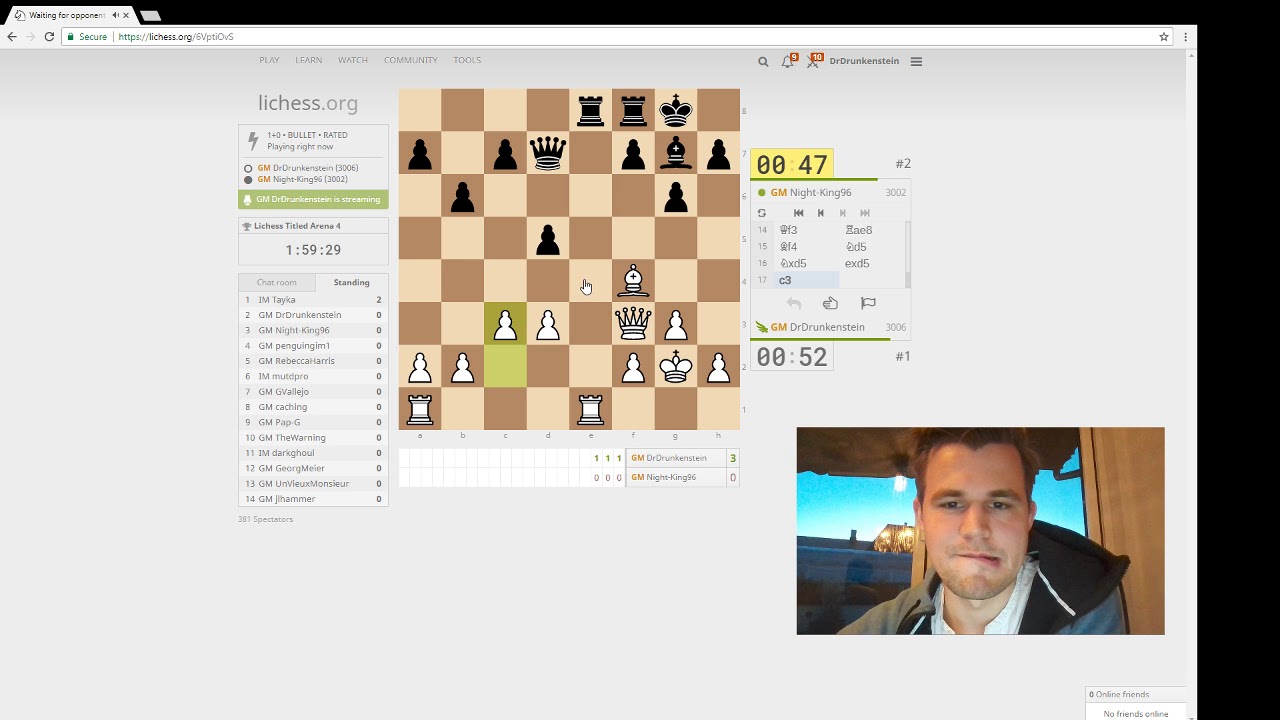Screen dimensions: 1280x720
Task: Click the black bishop on g7
Action: pos(676,153)
